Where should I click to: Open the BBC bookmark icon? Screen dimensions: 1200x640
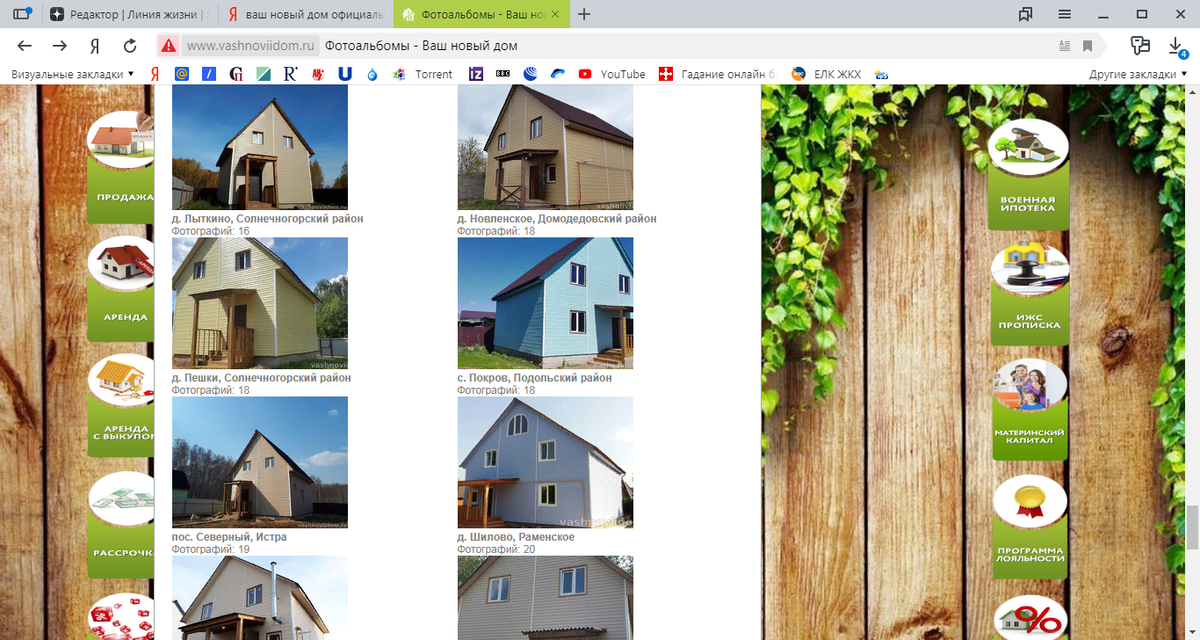(503, 74)
